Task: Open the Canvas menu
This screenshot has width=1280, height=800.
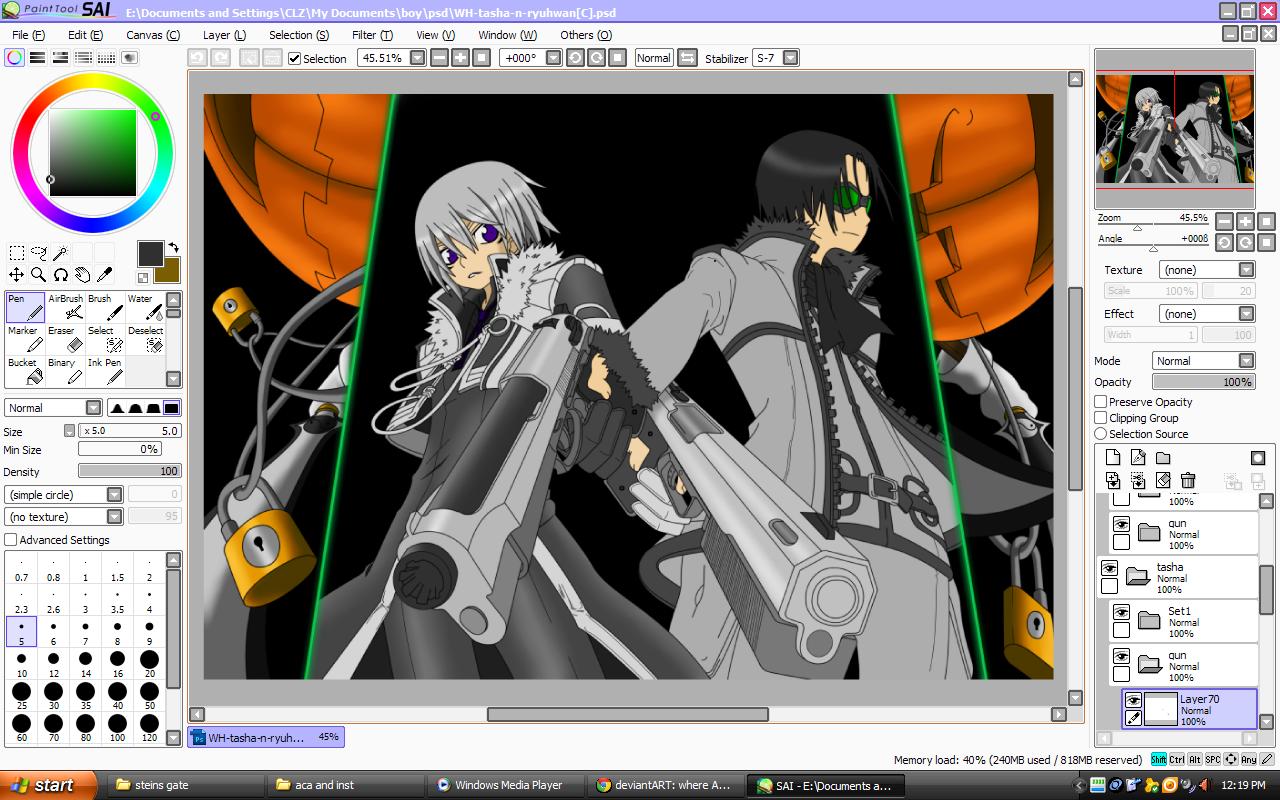Action: (x=153, y=35)
